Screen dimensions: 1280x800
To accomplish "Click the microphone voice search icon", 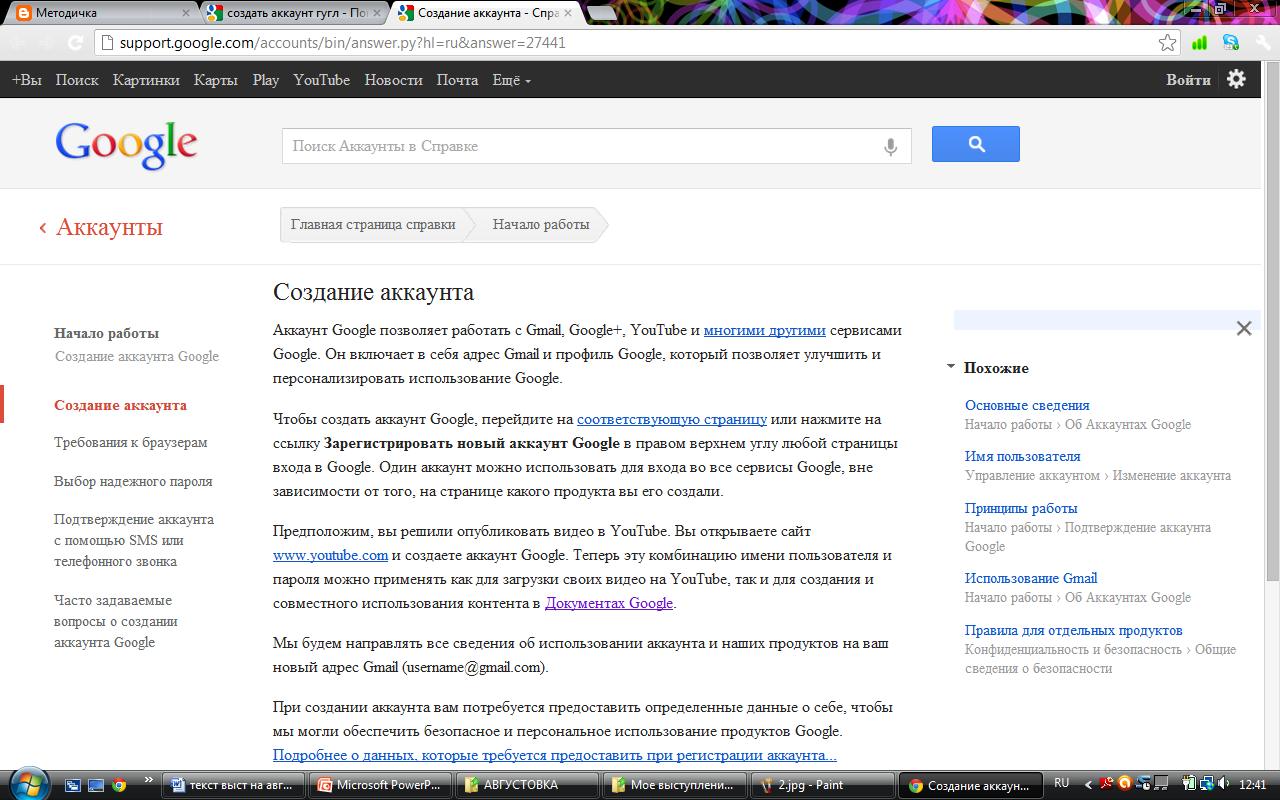I will [890, 147].
